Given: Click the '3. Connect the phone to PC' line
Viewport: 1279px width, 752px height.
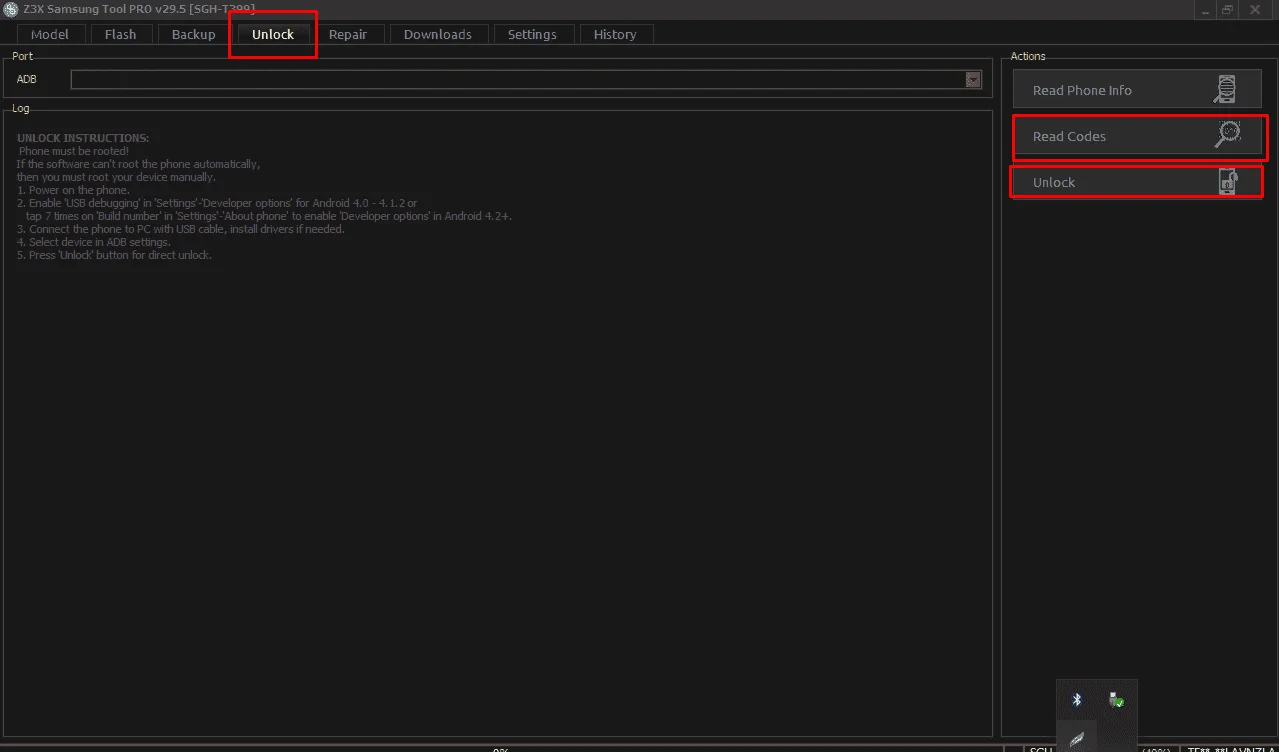Looking at the screenshot, I should 180,229.
